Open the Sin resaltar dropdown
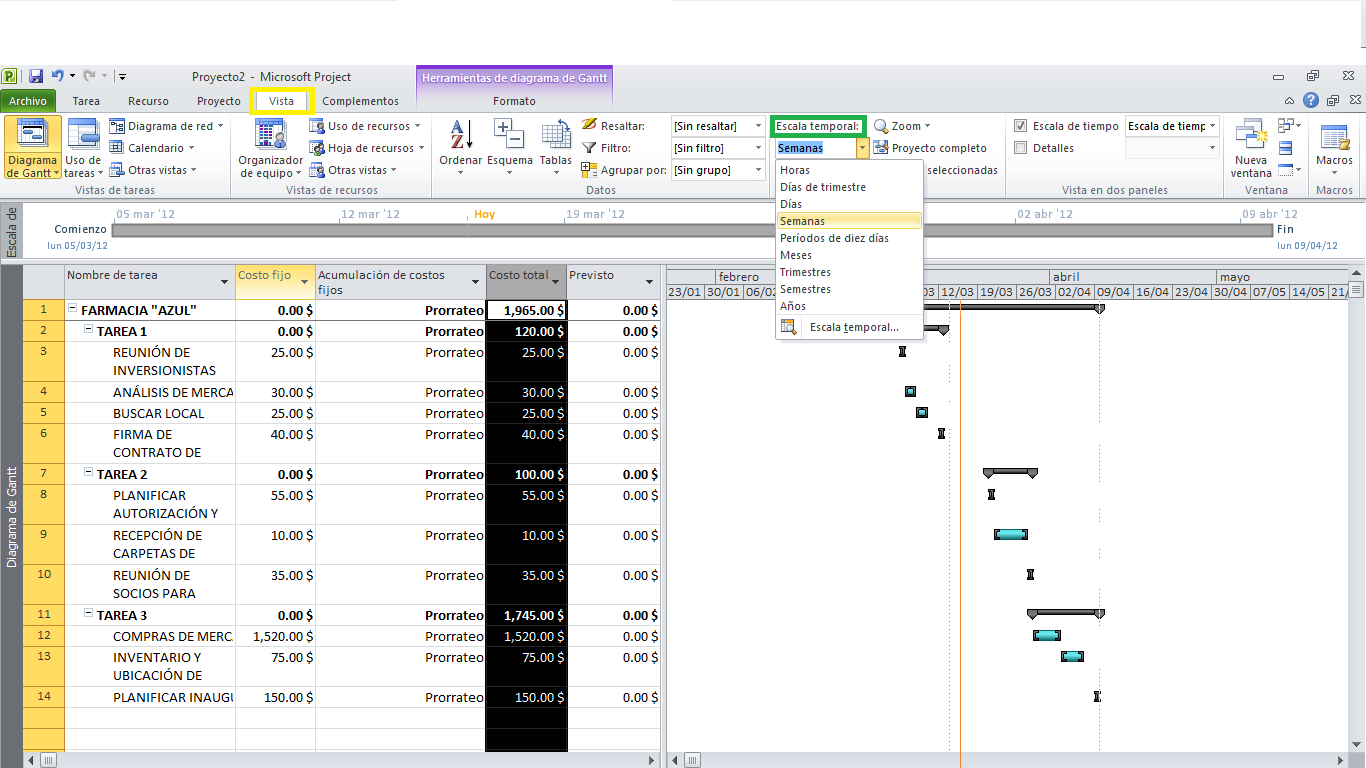This screenshot has height=768, width=1366. coord(758,126)
